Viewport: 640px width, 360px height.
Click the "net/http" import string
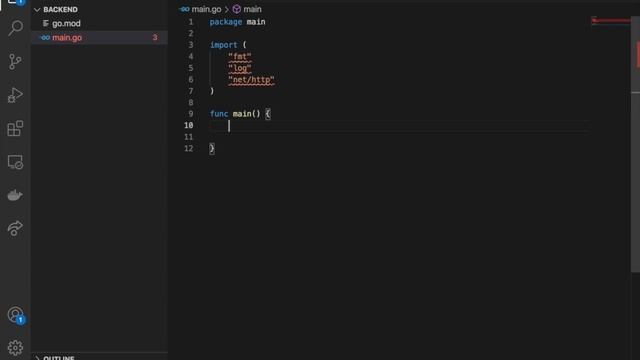click(251, 80)
